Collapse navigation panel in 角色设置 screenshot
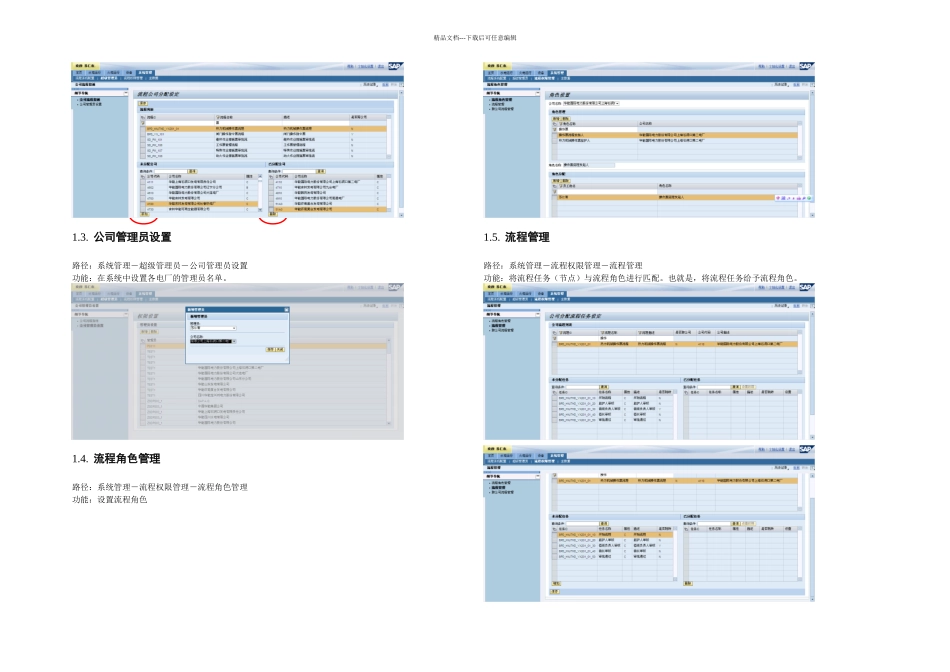The height and width of the screenshot is (672, 950). [537, 93]
